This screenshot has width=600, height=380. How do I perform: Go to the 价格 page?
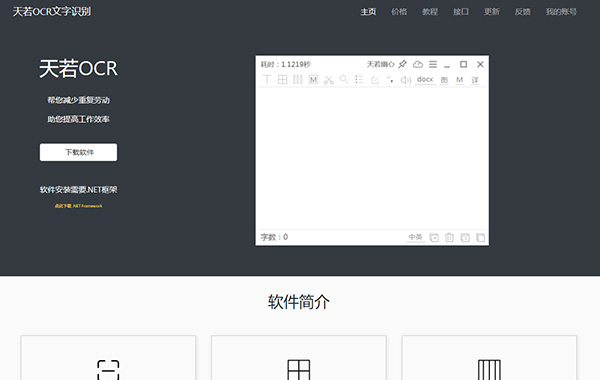point(399,12)
